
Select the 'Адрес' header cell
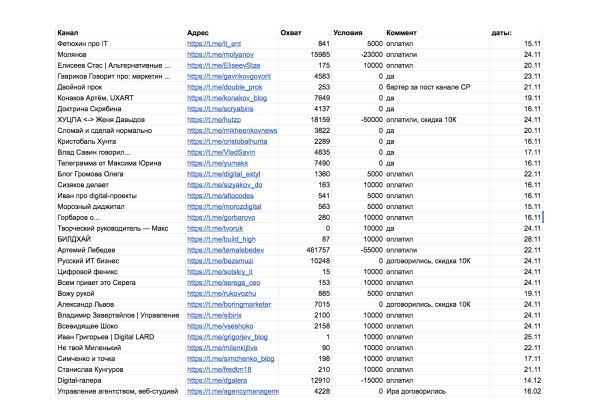pyautogui.click(x=199, y=32)
